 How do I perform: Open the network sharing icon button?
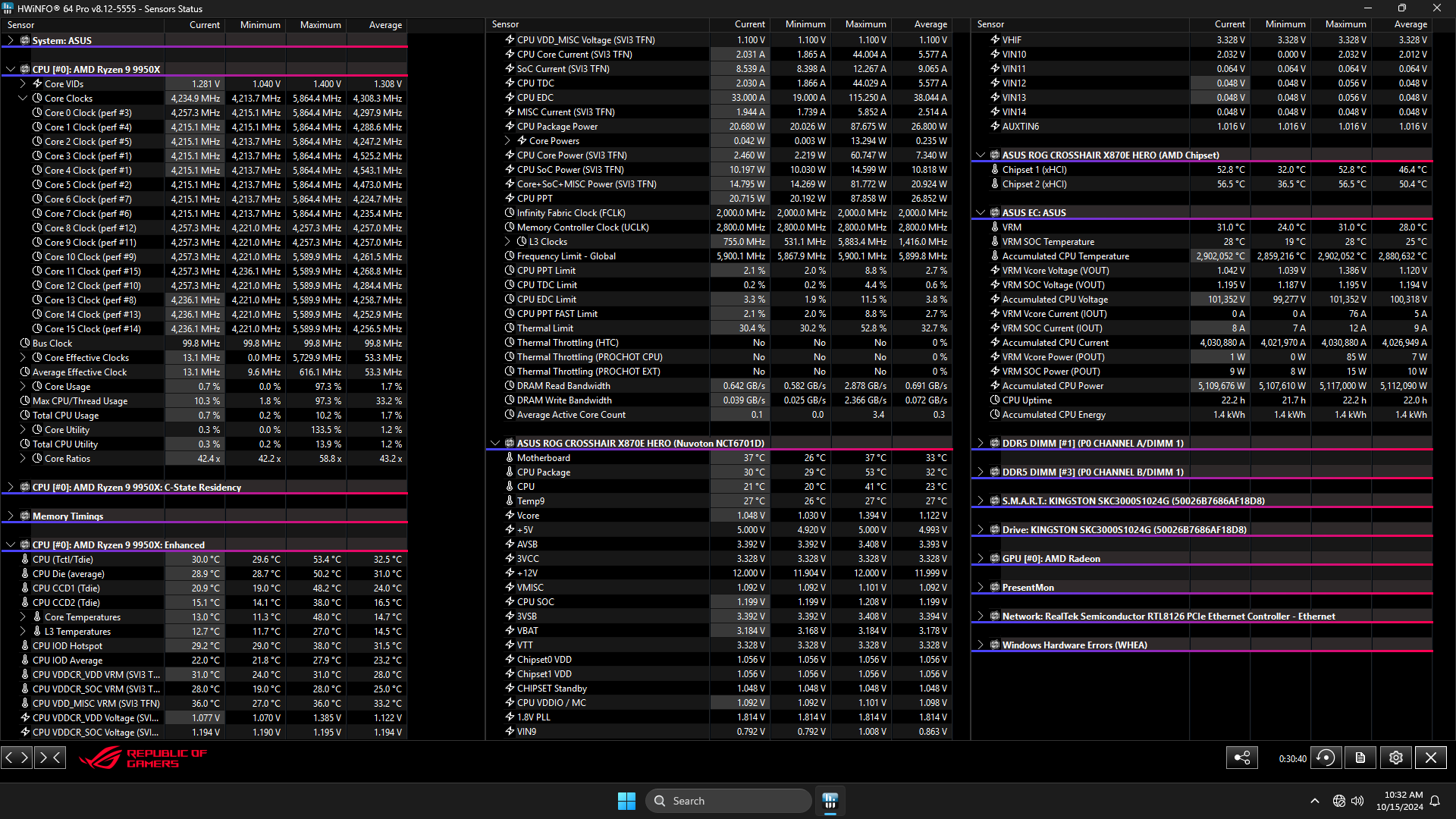tap(1242, 758)
